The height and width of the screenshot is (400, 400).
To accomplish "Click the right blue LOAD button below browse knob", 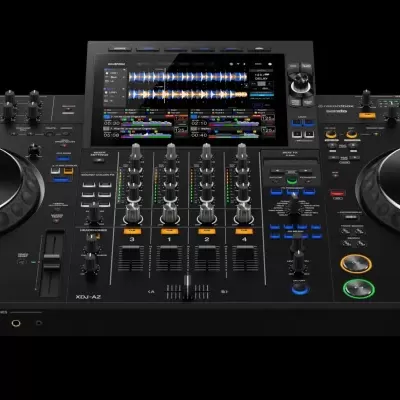I will [x=309, y=123].
